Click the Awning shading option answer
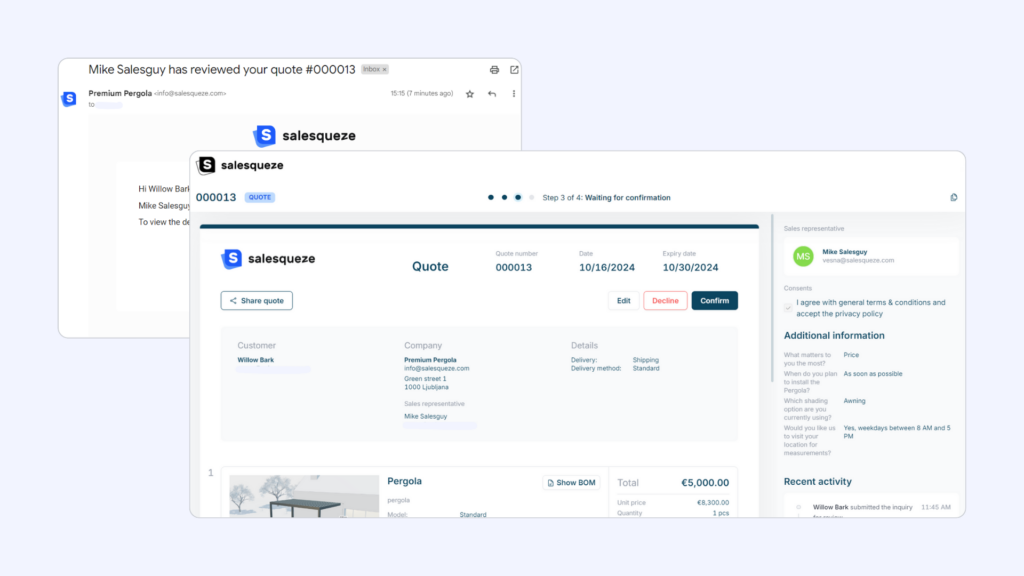The image size is (1024, 576). point(854,401)
